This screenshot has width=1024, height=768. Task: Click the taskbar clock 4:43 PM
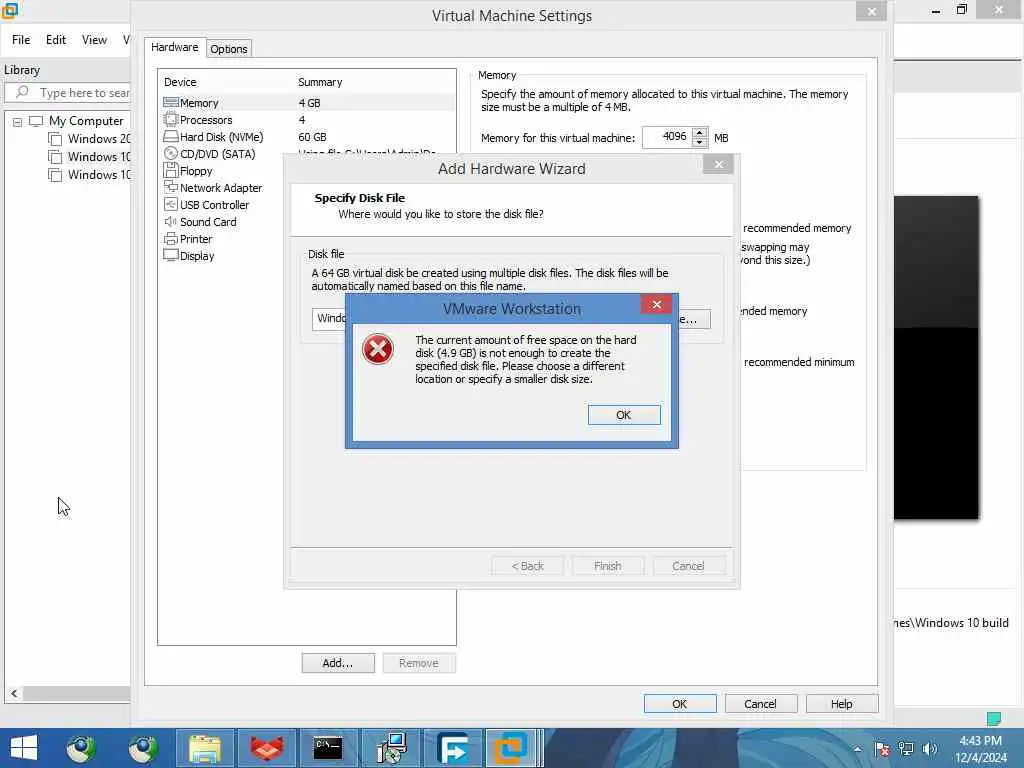(980, 741)
